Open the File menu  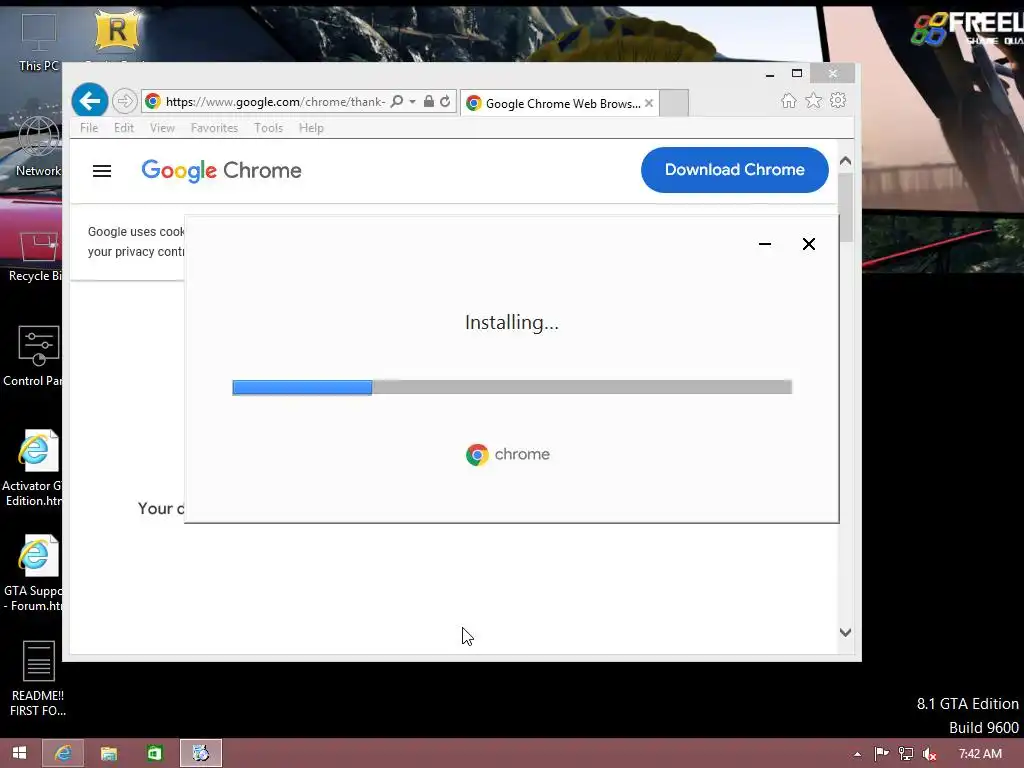pyautogui.click(x=89, y=128)
